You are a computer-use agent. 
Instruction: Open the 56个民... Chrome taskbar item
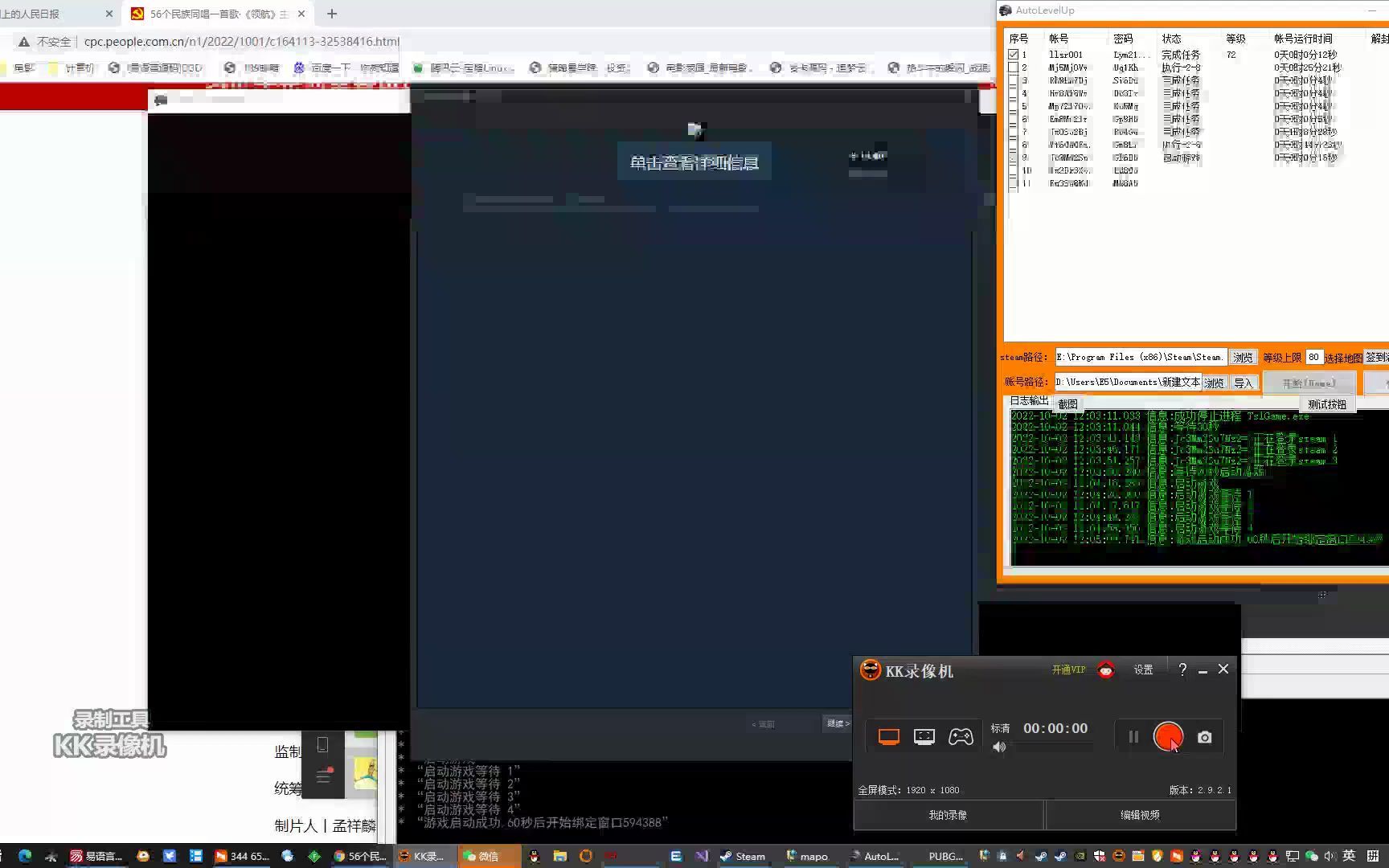click(x=360, y=856)
